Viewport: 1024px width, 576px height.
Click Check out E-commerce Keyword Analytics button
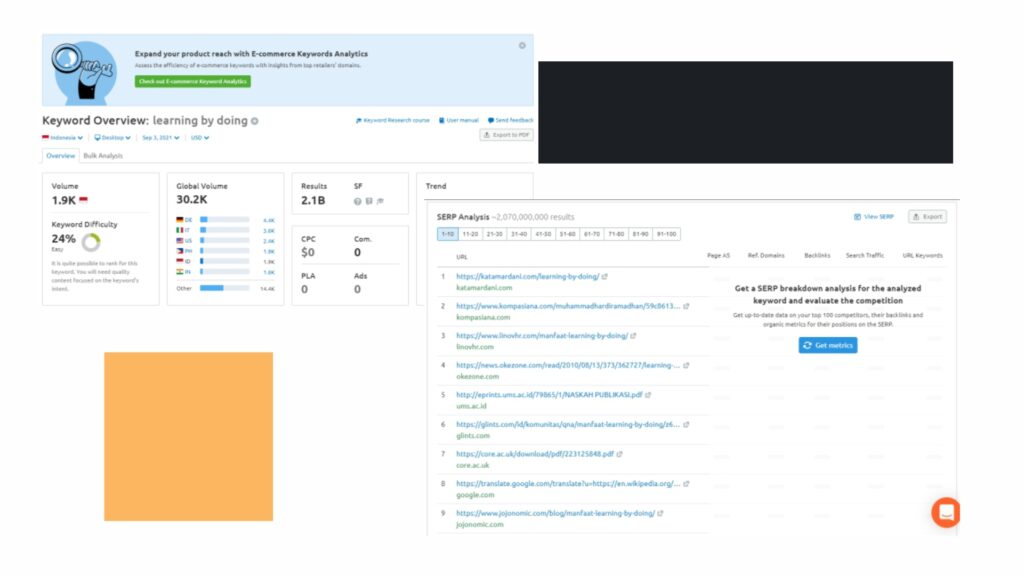(193, 81)
